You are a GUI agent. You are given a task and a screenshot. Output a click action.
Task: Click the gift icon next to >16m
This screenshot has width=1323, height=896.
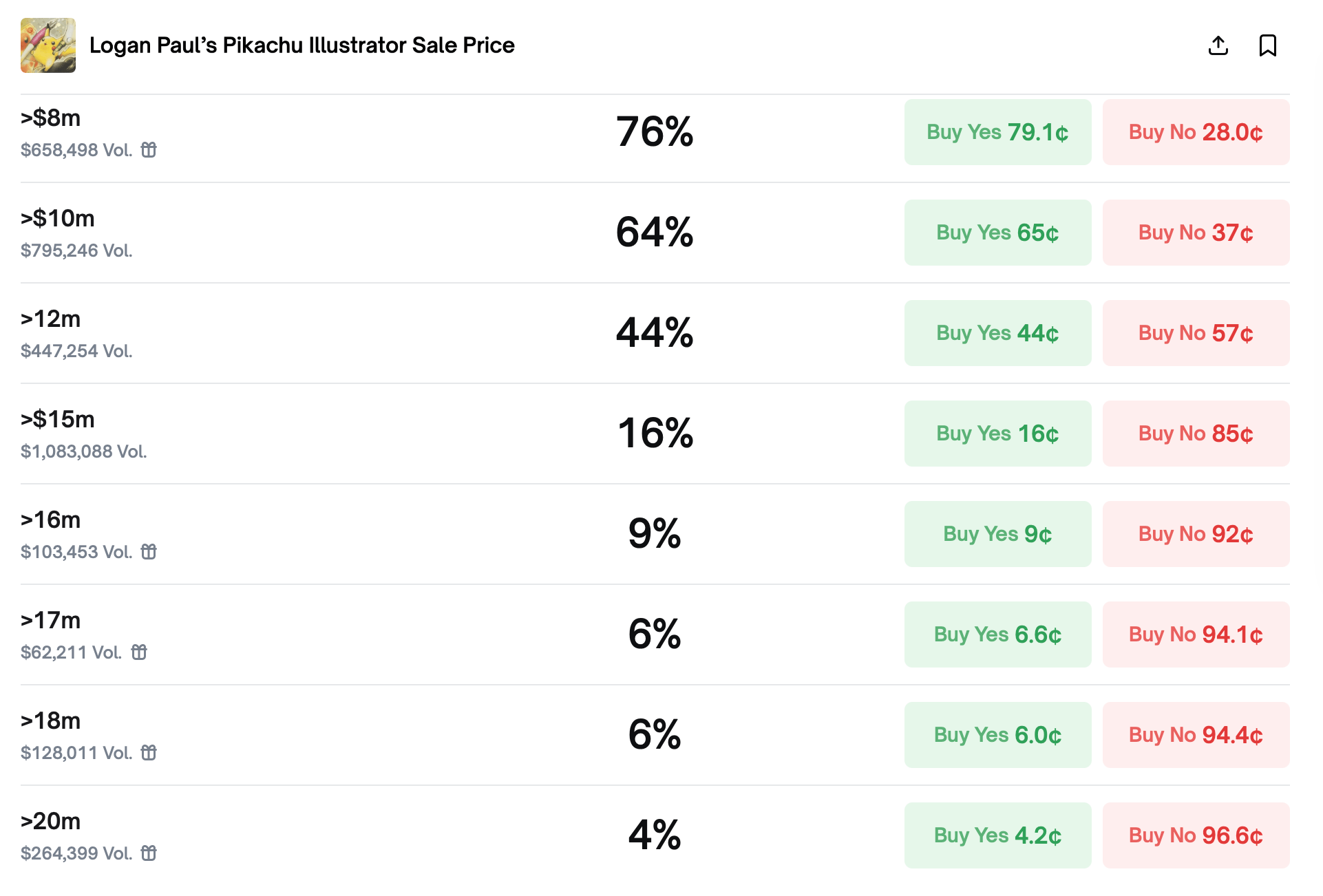click(150, 552)
